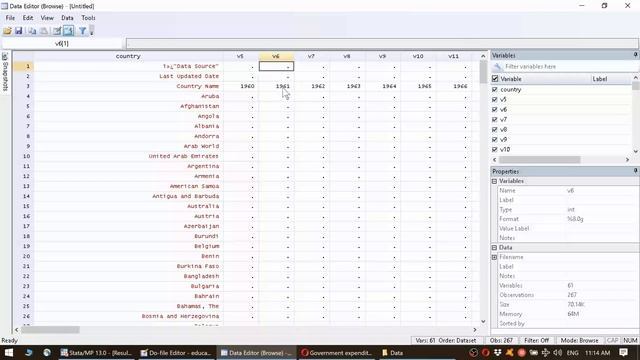
Task: Click the cell value entry bar
Action: (x=382, y=43)
